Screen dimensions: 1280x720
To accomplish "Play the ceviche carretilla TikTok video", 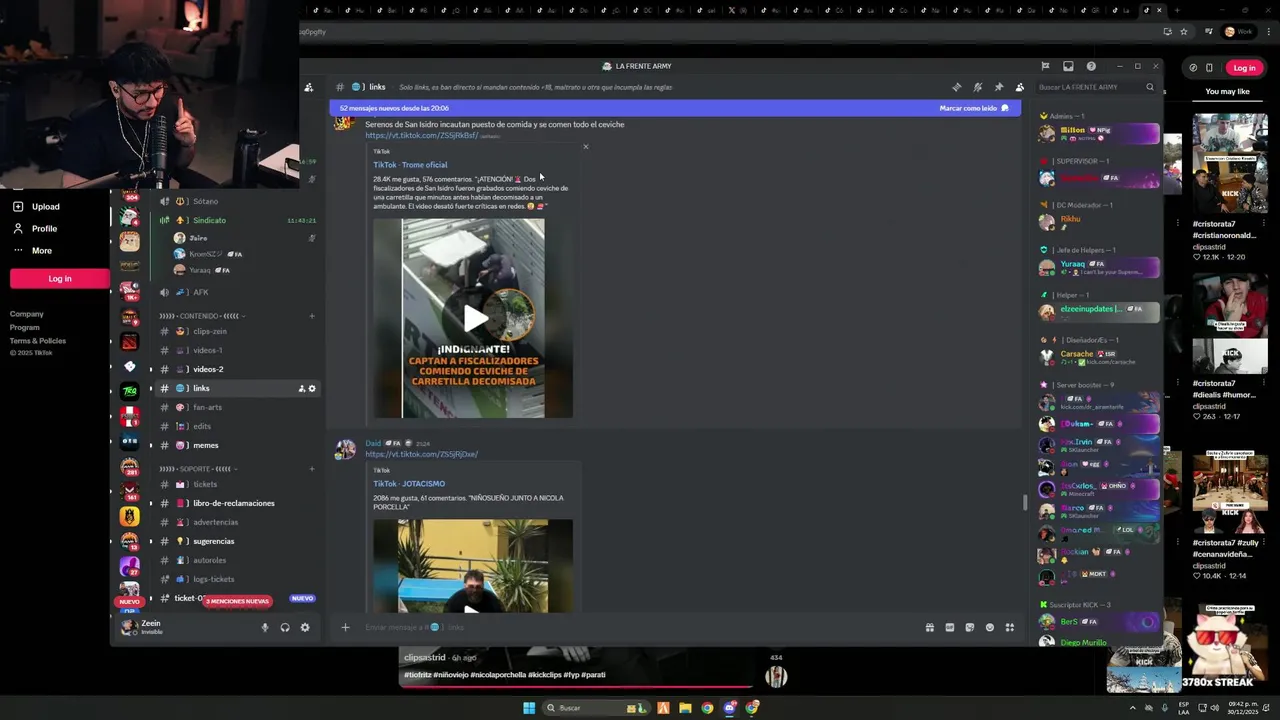I will (x=474, y=318).
